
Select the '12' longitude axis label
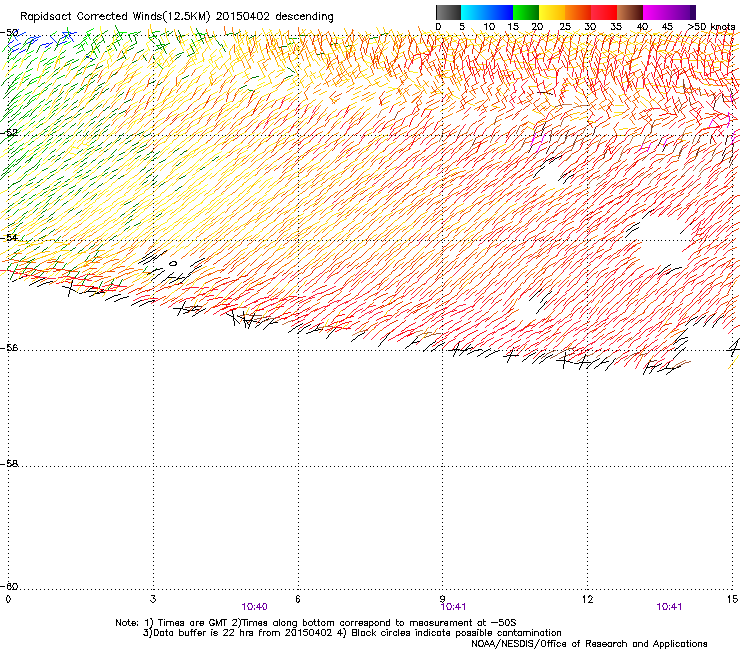587,599
